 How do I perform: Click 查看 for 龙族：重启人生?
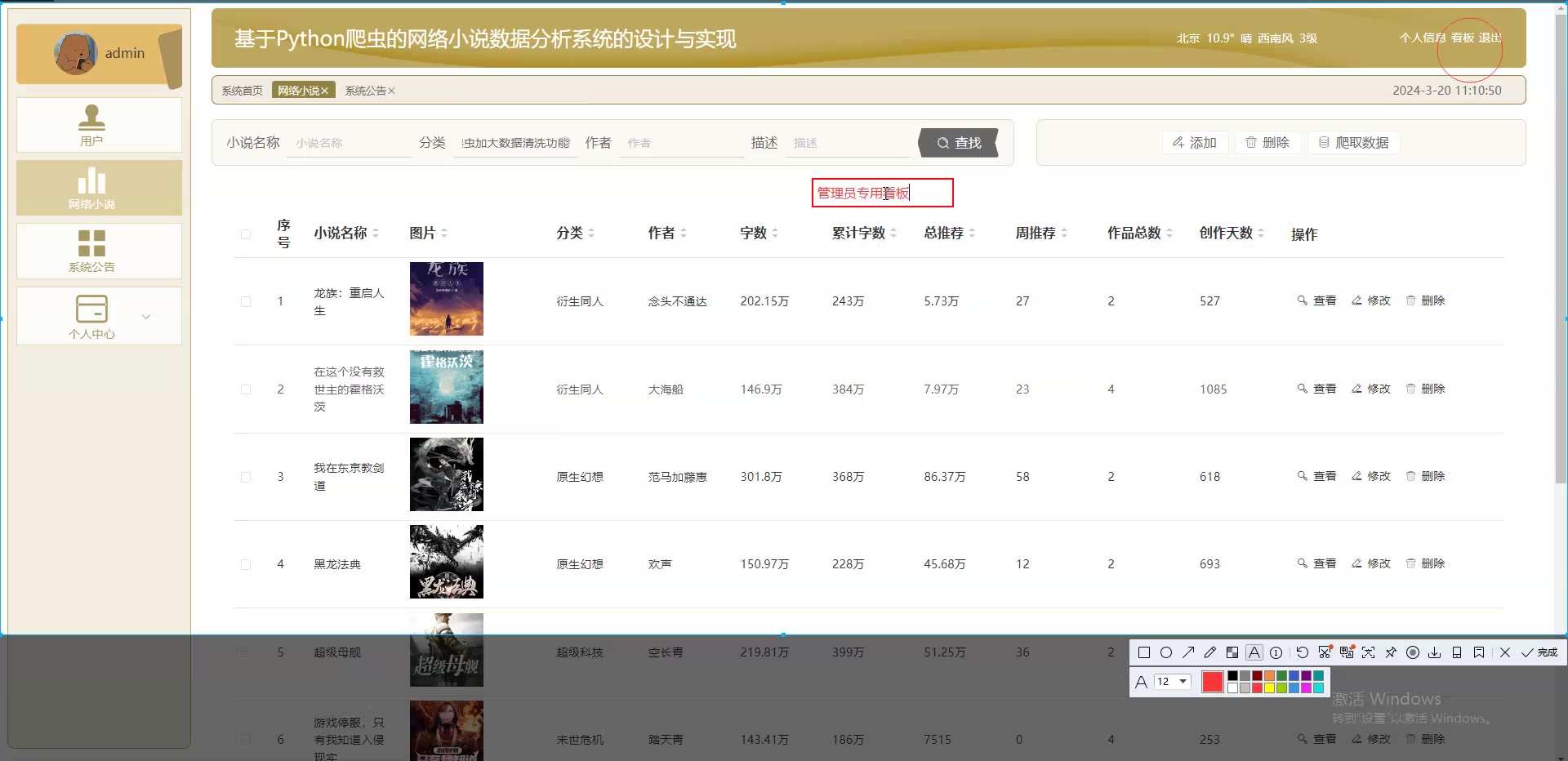(1316, 300)
